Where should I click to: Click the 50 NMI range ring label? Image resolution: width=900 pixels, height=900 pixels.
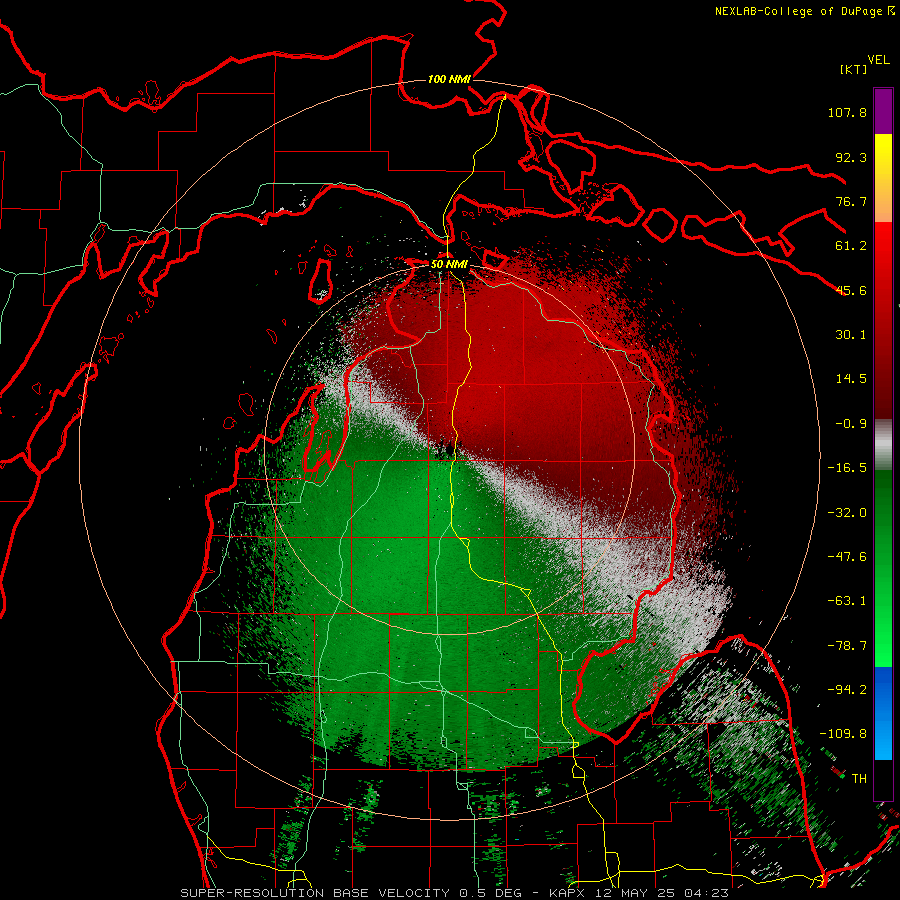(449, 265)
